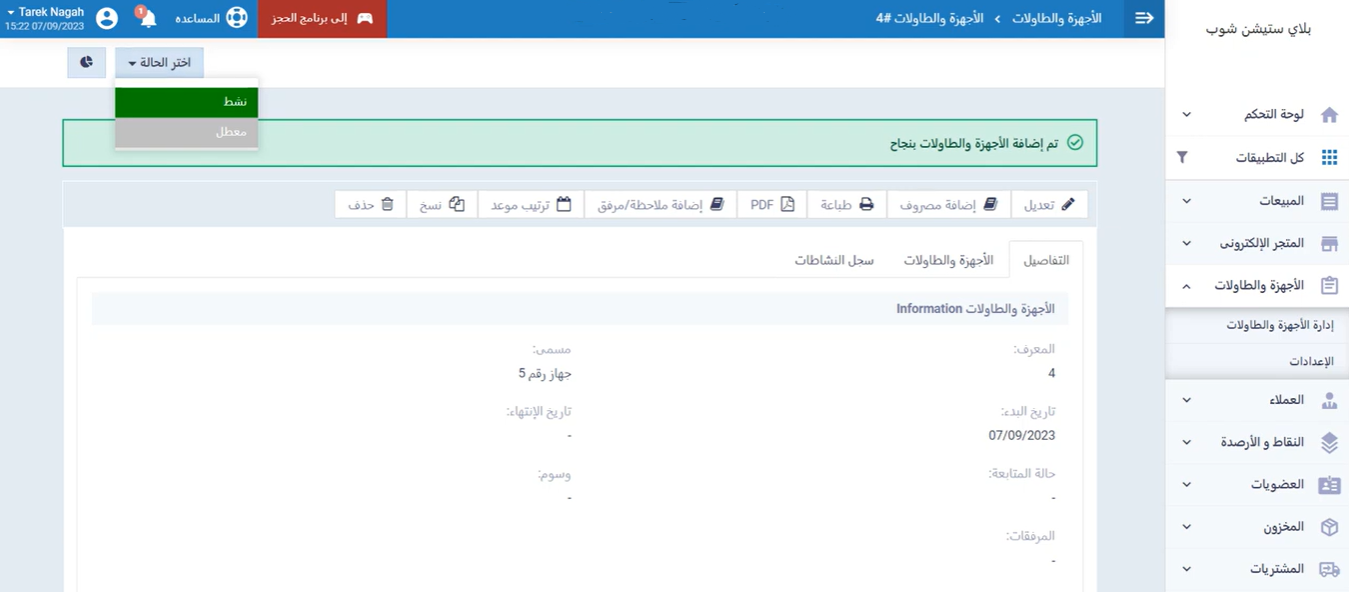The height and width of the screenshot is (592, 1349).
Task: Switch to سجل النشاطات tab
Action: 834,260
